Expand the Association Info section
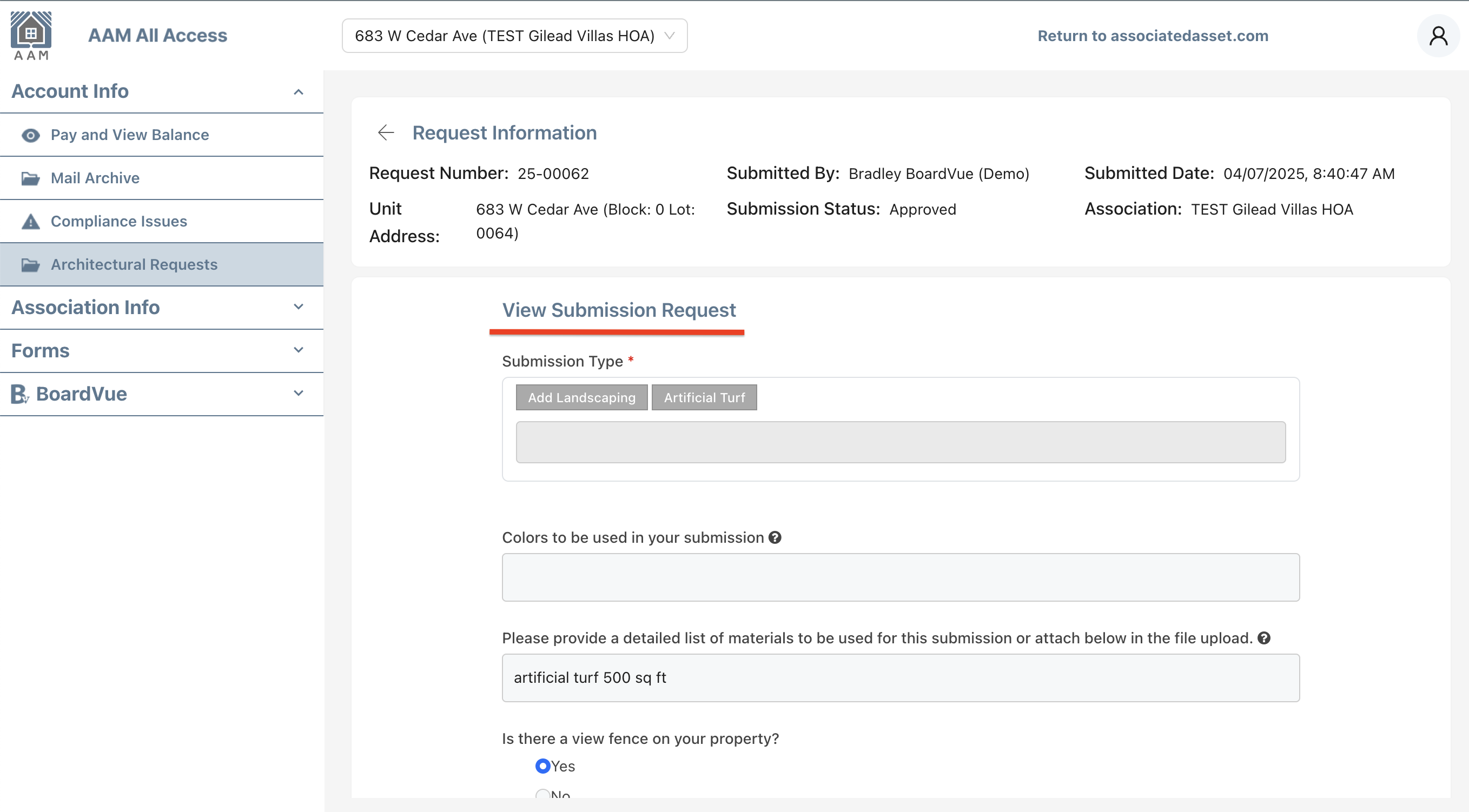 (x=298, y=307)
